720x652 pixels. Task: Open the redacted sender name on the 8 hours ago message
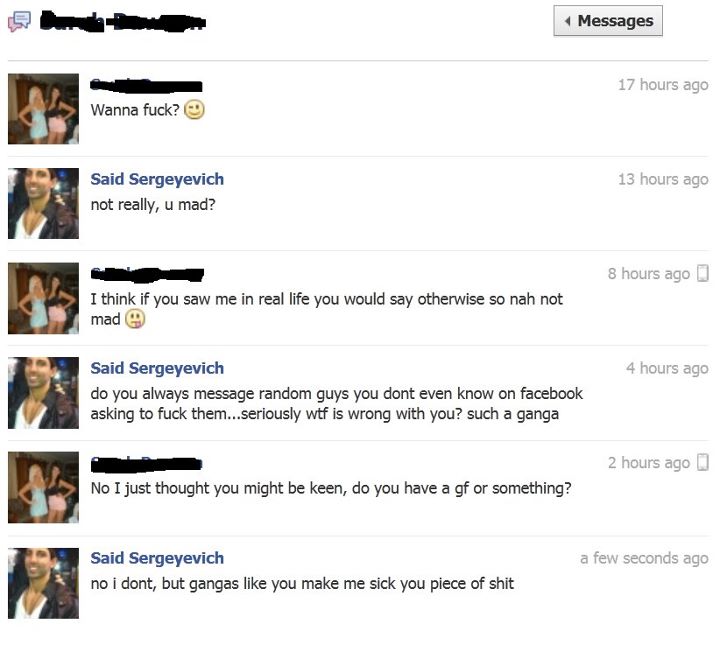(147, 274)
